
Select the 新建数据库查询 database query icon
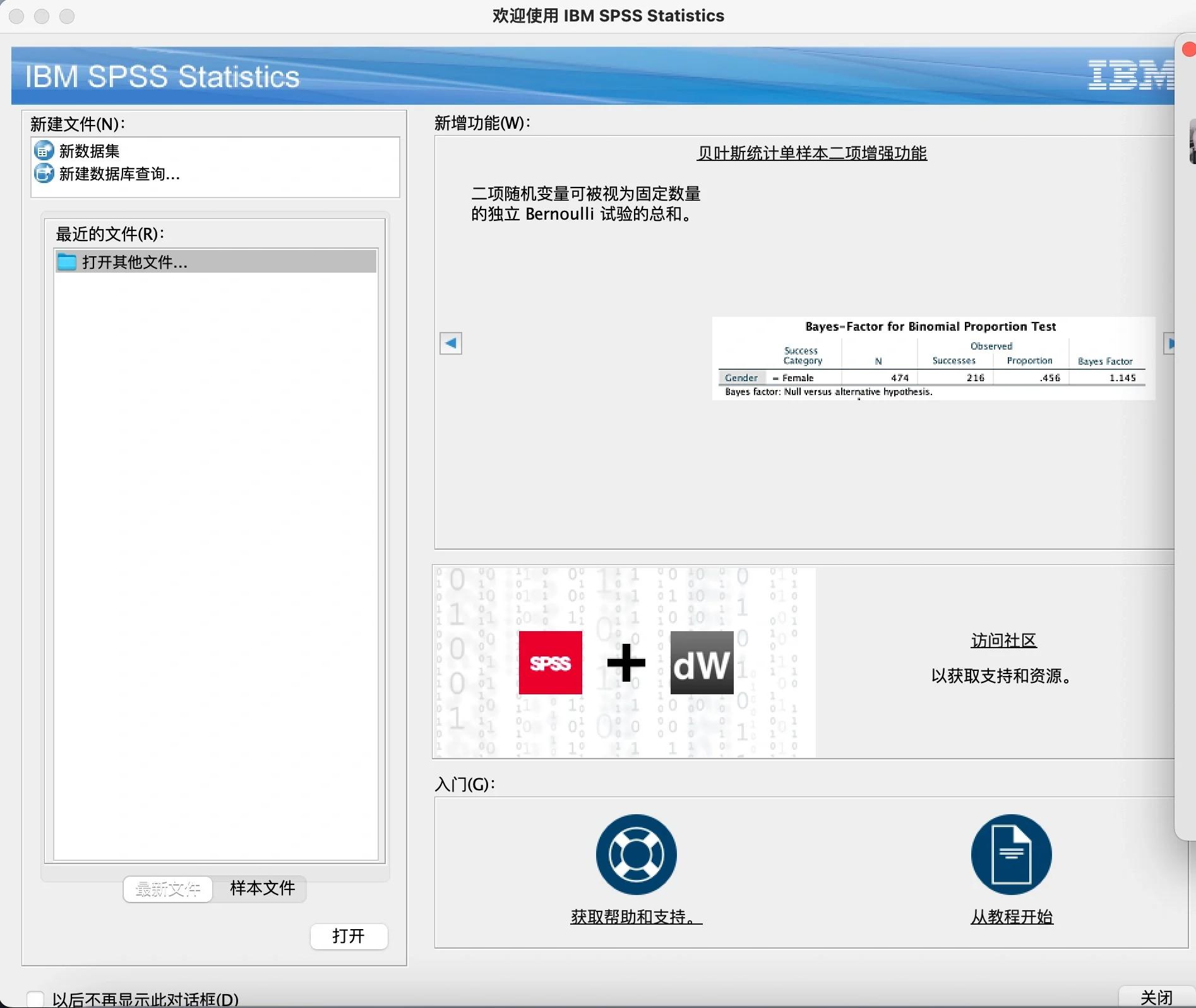pyautogui.click(x=44, y=174)
